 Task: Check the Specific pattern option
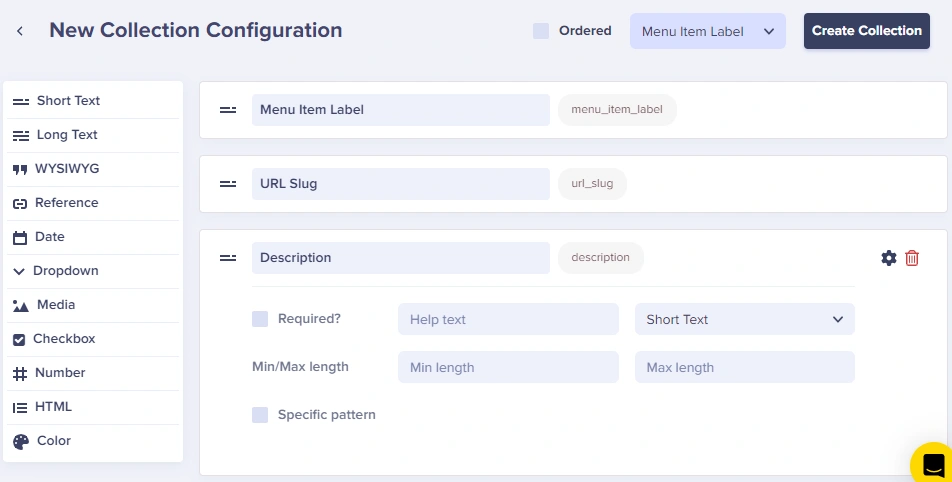260,415
